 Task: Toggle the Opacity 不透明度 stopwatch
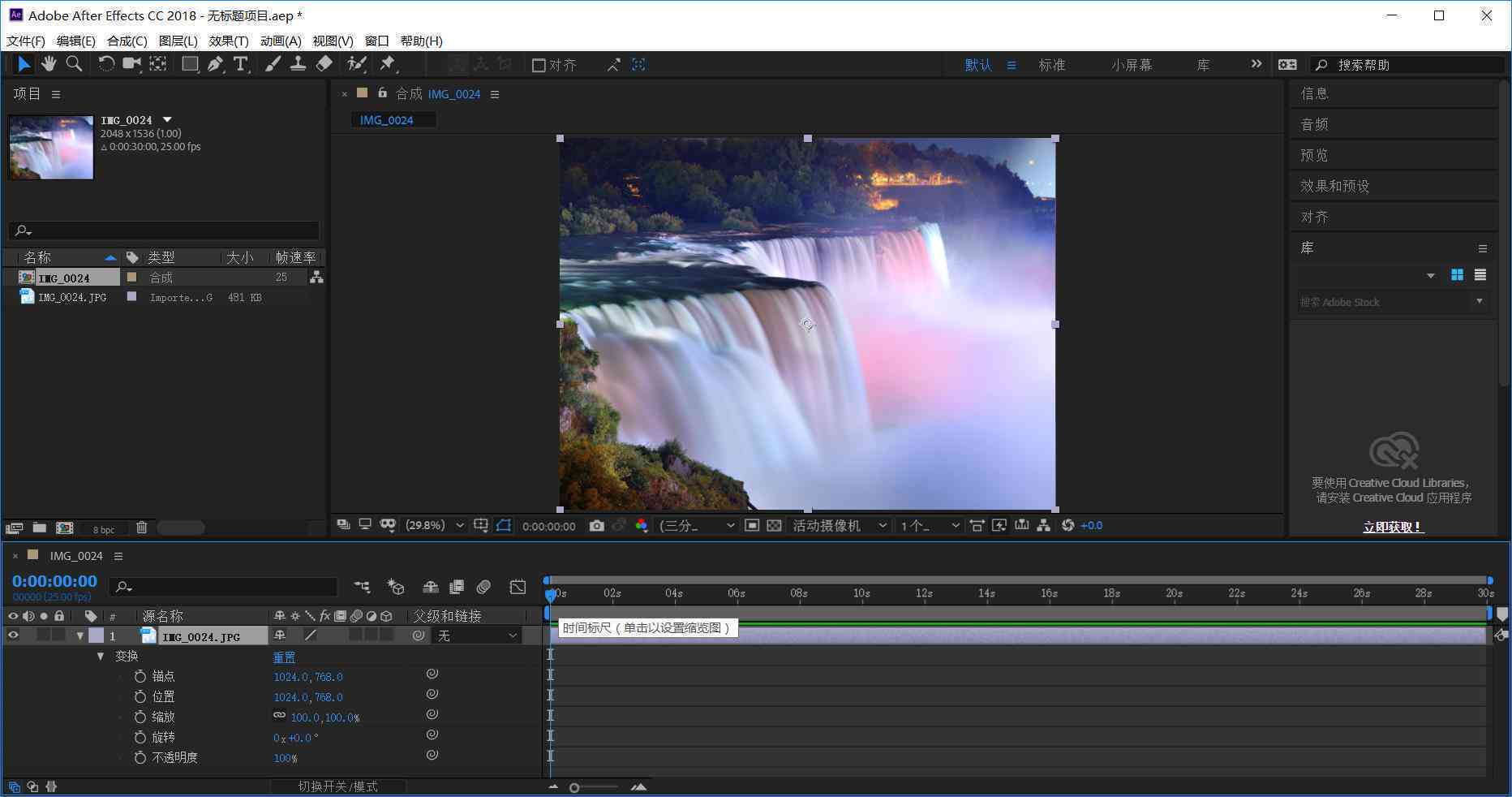(140, 757)
